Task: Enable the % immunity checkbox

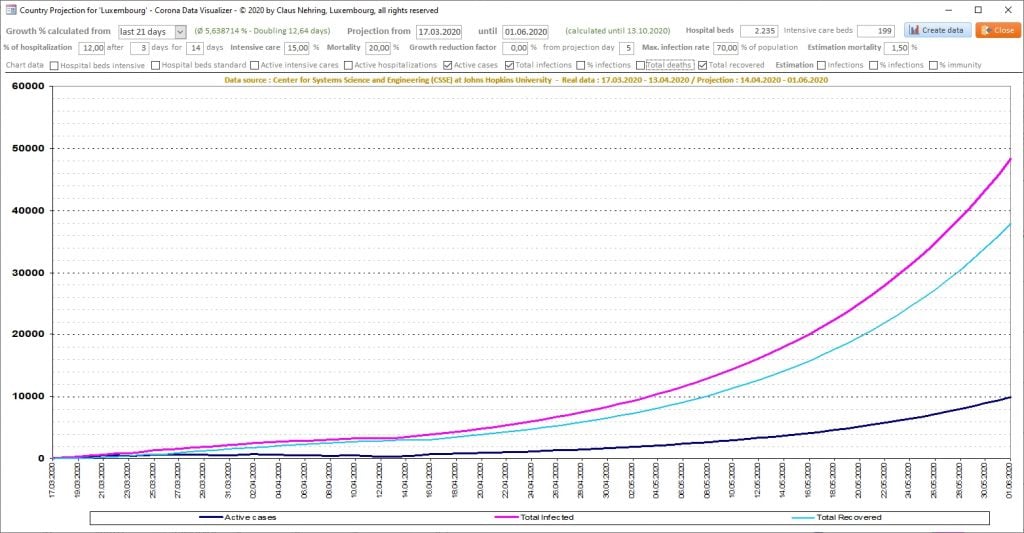Action: point(934,65)
